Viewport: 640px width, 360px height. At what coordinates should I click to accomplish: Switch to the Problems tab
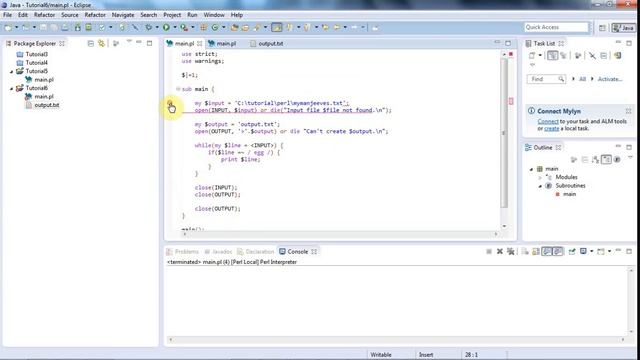click(x=182, y=251)
